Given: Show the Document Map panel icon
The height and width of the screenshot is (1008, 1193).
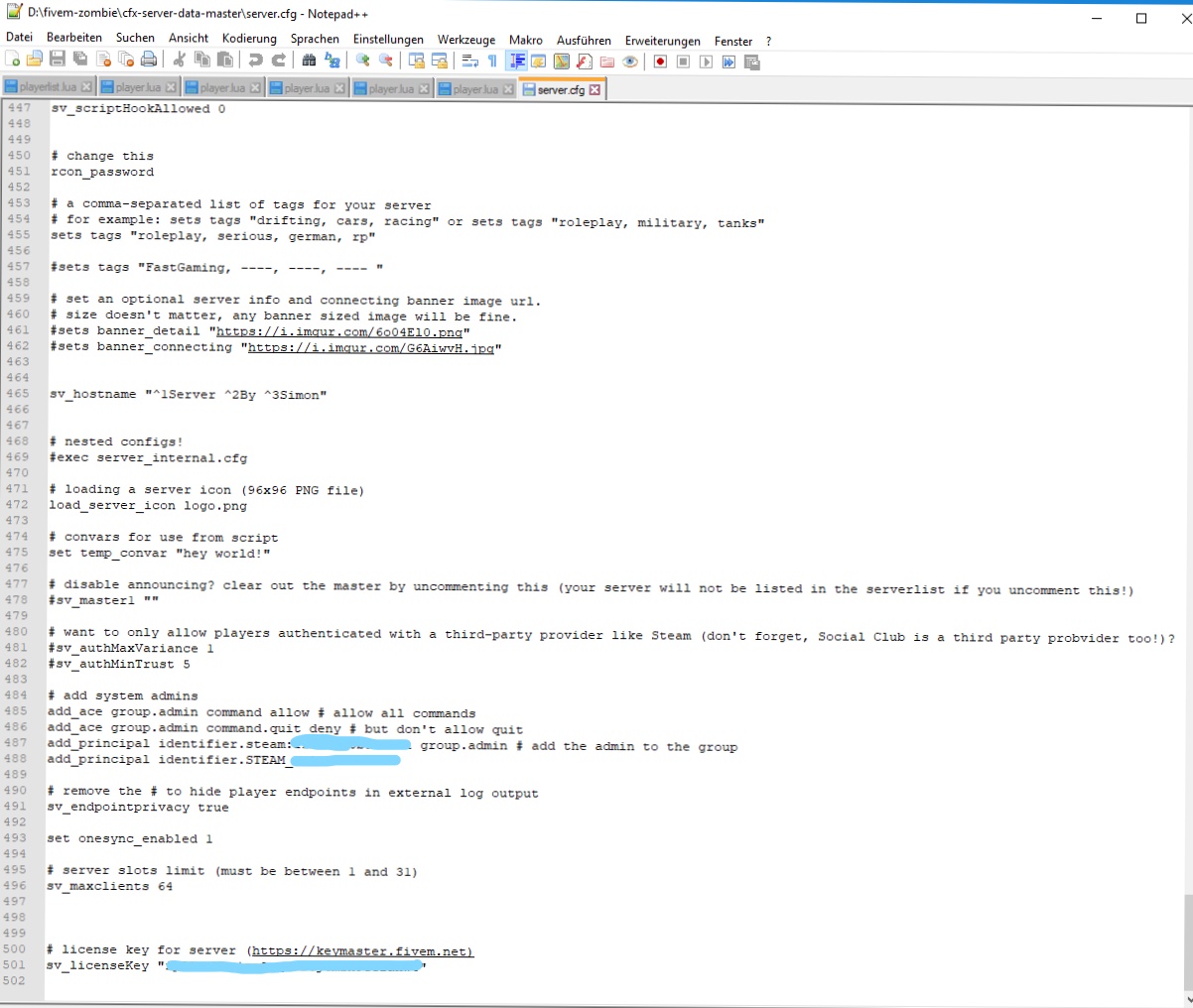Looking at the screenshot, I should 562,61.
